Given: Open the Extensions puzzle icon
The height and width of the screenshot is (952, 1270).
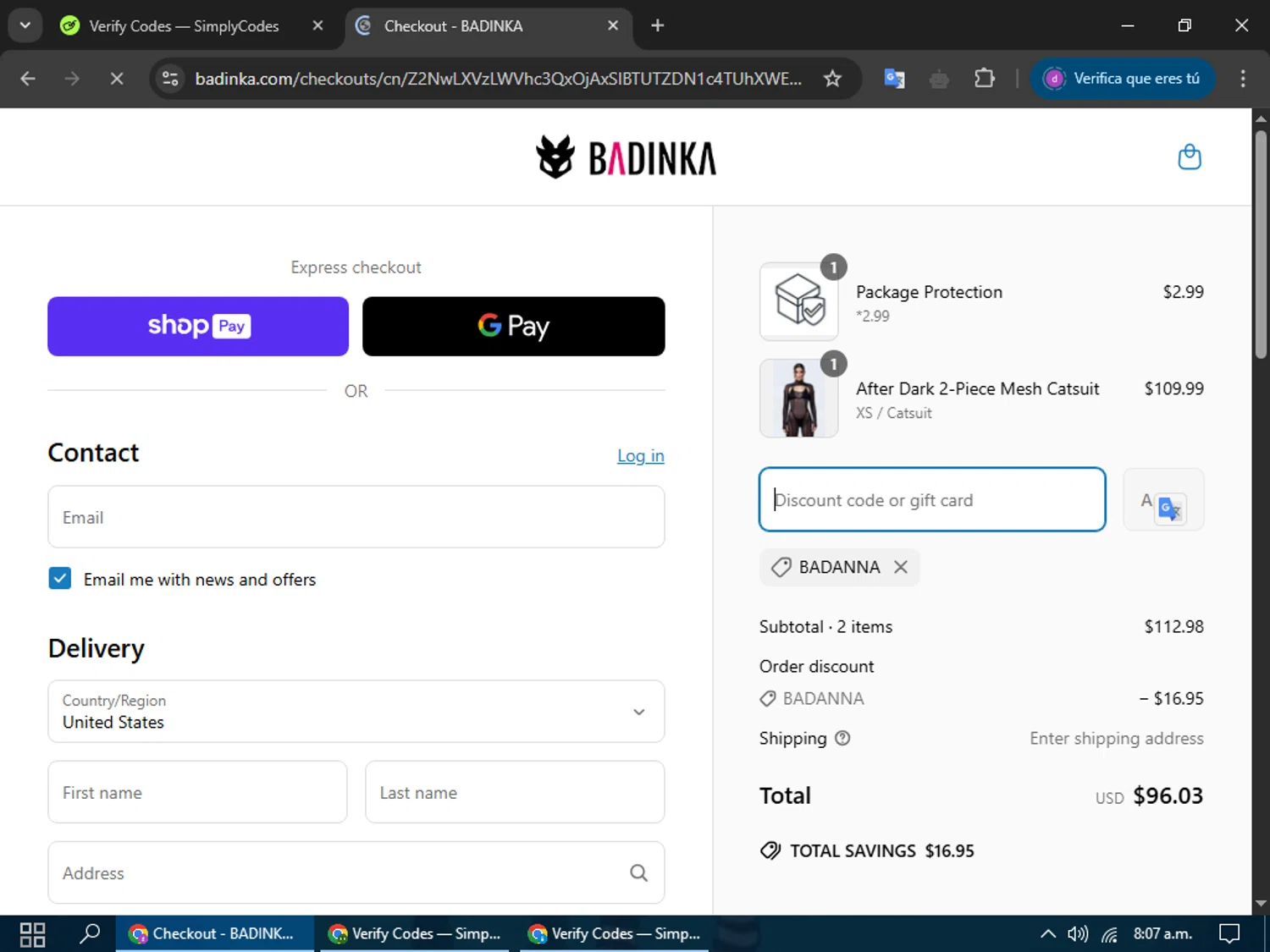Looking at the screenshot, I should (984, 79).
